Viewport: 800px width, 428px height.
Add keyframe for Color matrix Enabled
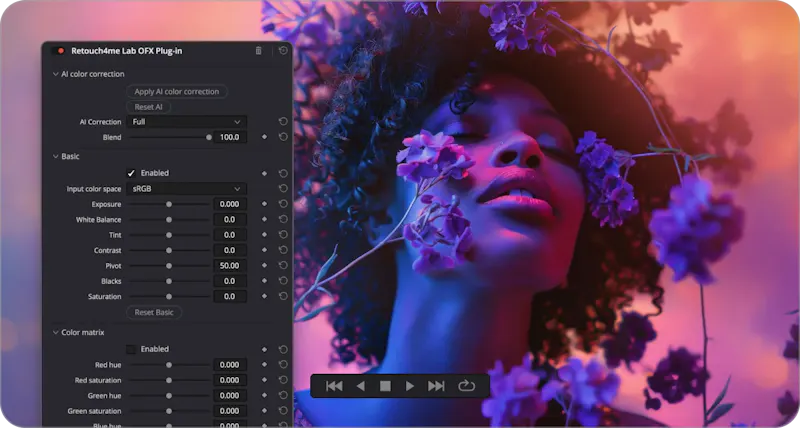click(264, 349)
